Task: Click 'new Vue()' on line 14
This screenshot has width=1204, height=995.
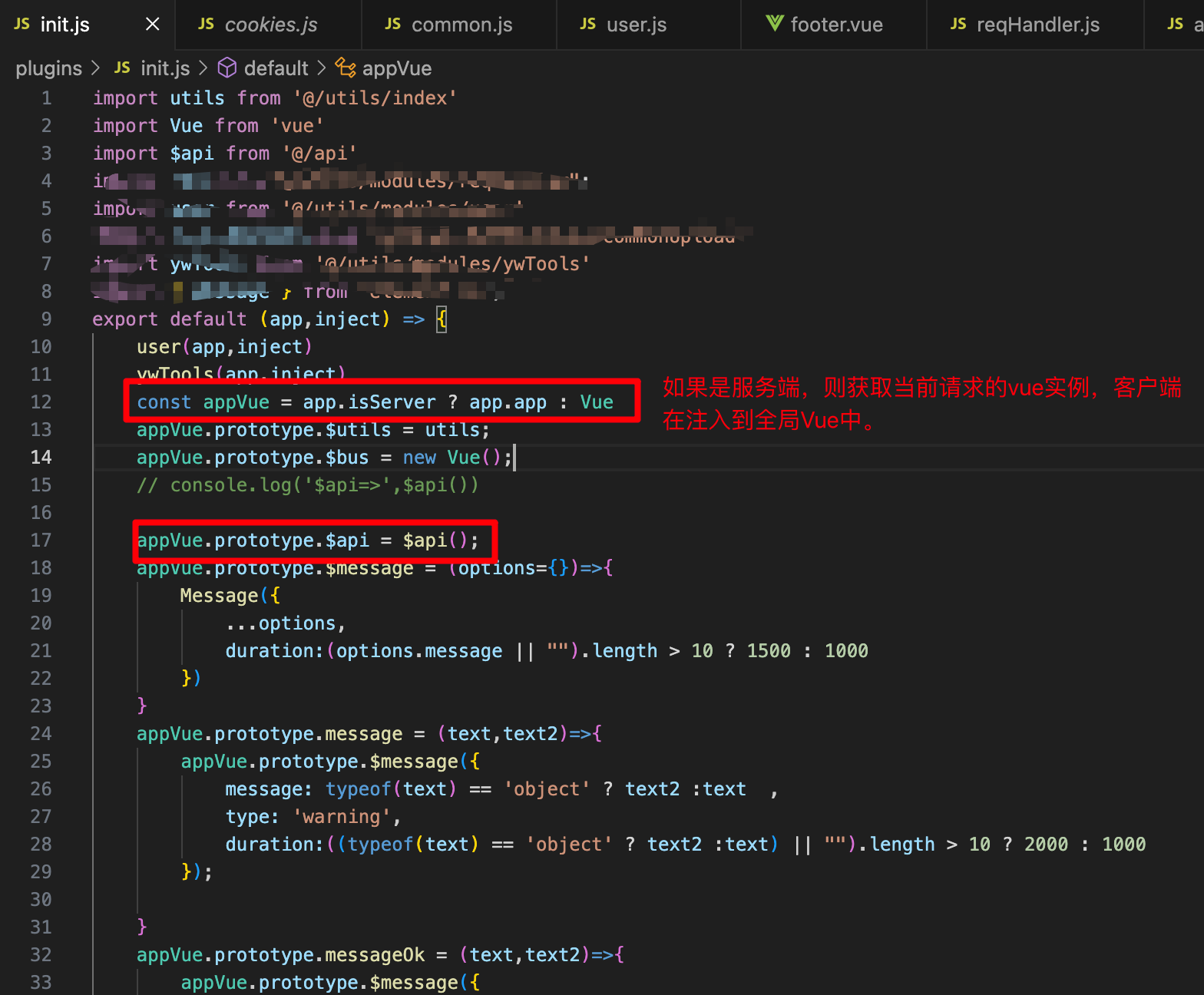Action: coord(452,458)
